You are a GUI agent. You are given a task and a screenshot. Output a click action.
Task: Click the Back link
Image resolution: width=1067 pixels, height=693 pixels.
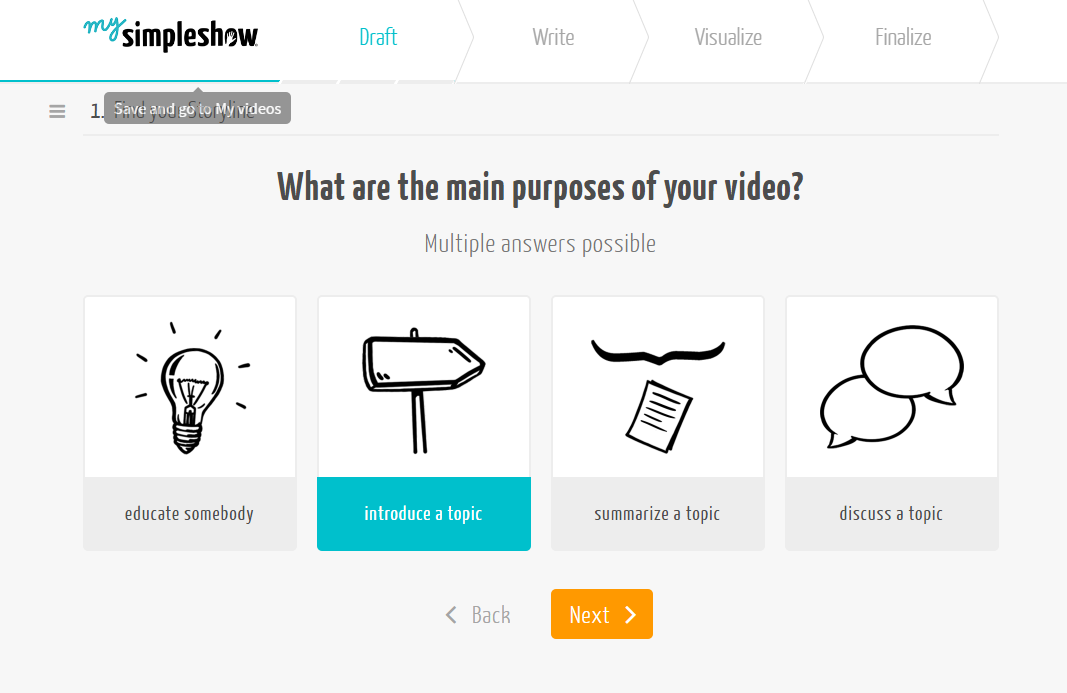[x=478, y=615]
